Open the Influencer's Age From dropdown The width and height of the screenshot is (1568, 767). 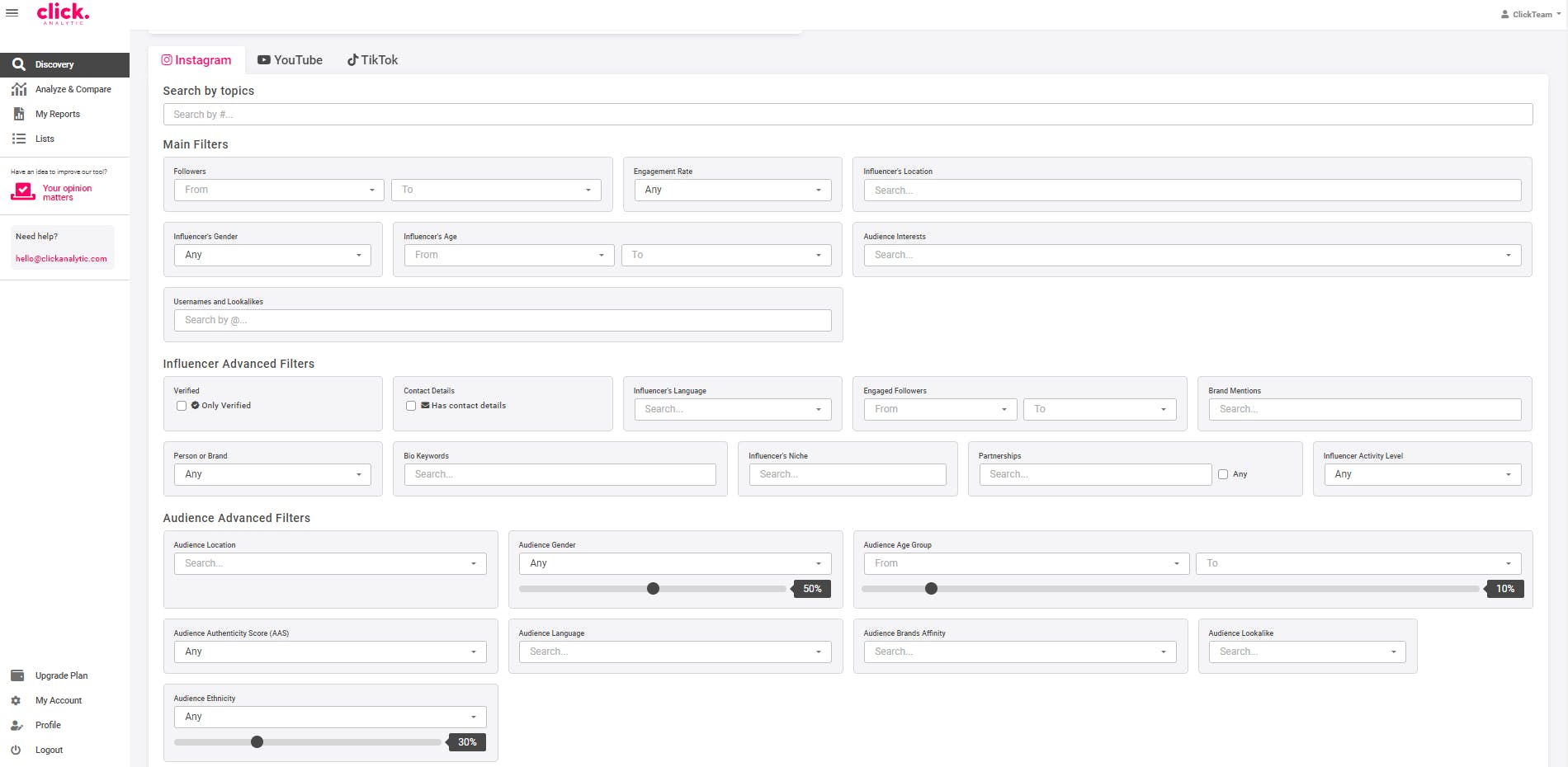click(x=509, y=255)
